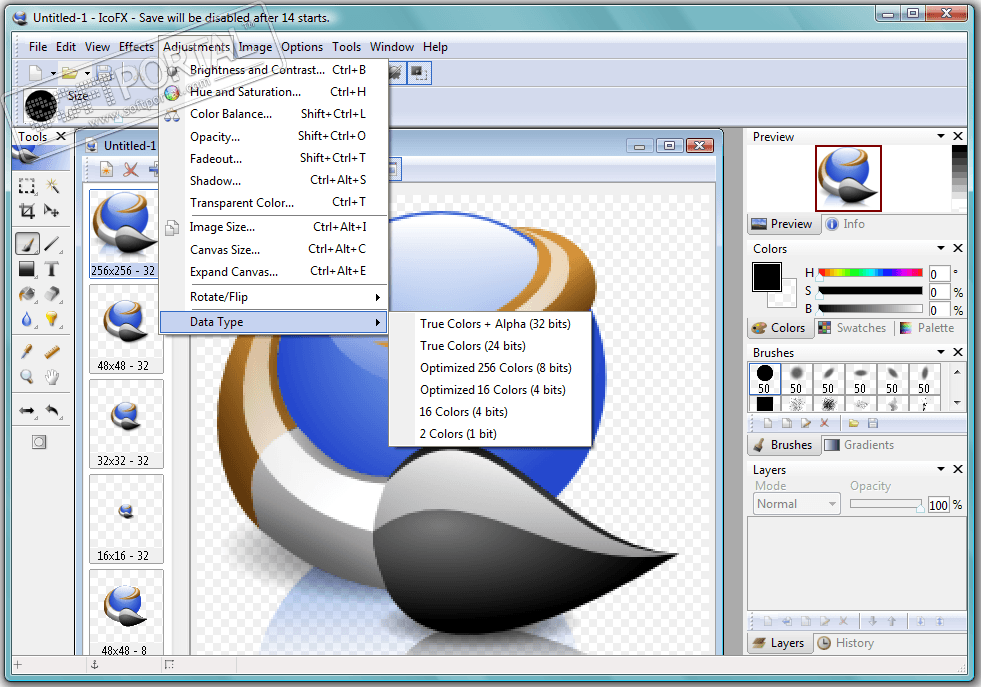The height and width of the screenshot is (687, 981).
Task: Select the gradient fill rectangle tool
Action: click(27, 269)
